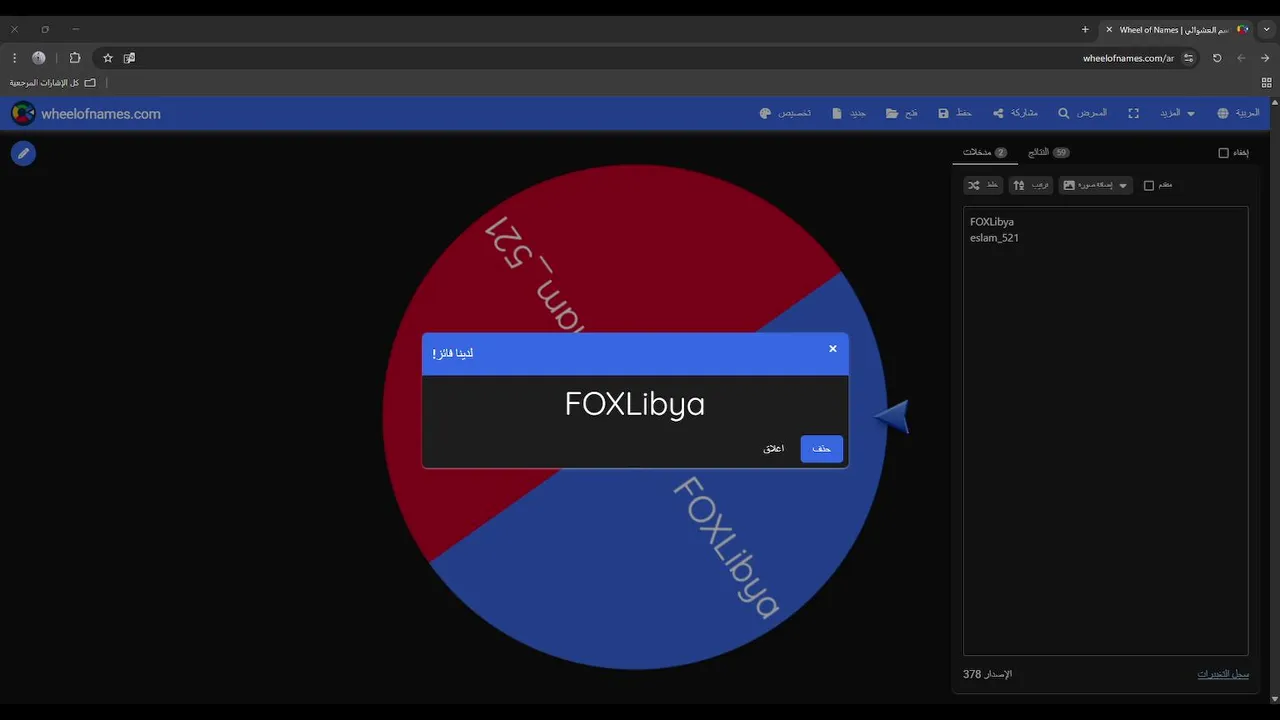Viewport: 1280px width, 720px height.
Task: Open the changelog (سجل التحديثات) link
Action: pyautogui.click(x=1223, y=674)
